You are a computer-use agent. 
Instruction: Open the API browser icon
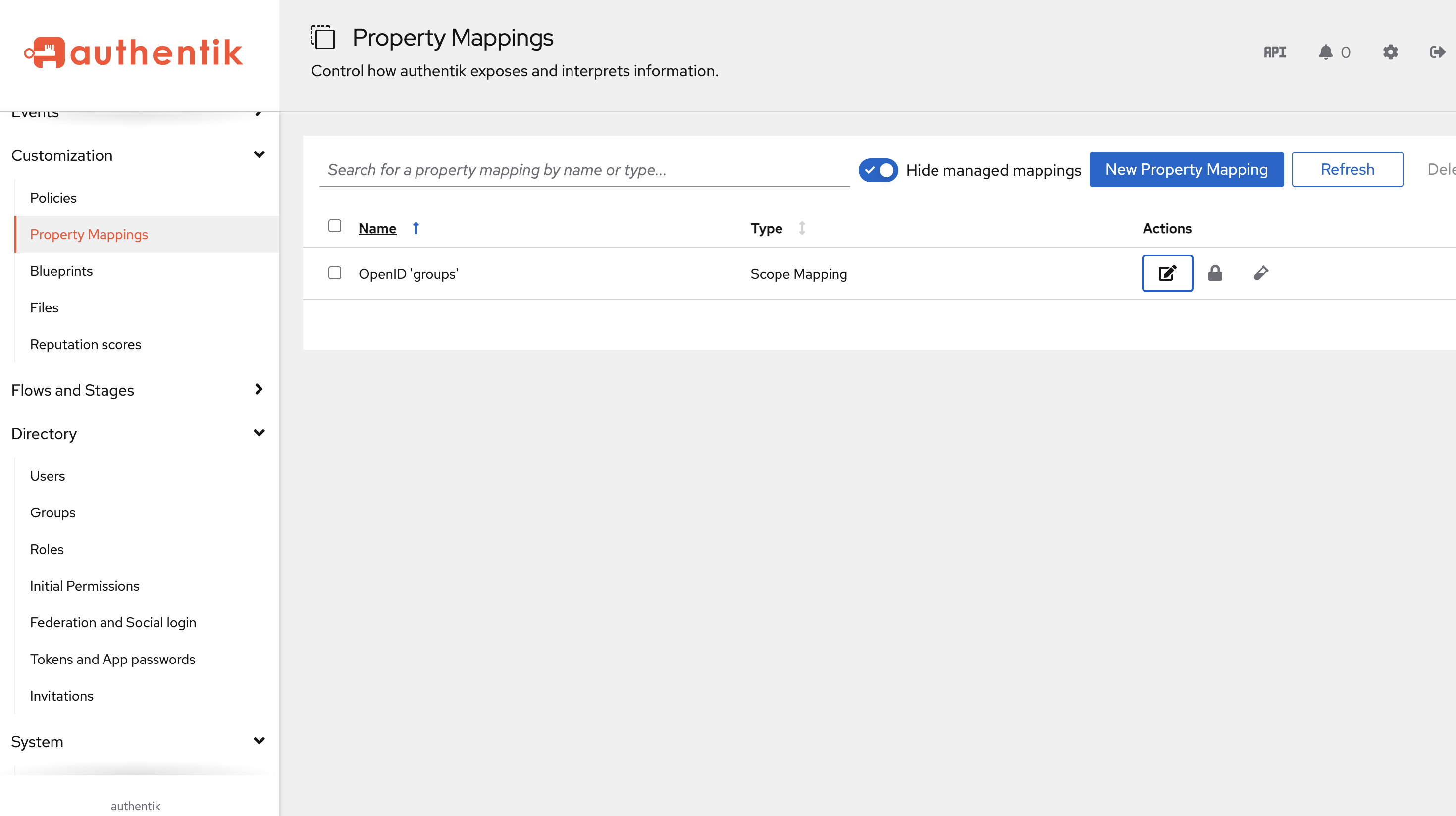[x=1275, y=52]
